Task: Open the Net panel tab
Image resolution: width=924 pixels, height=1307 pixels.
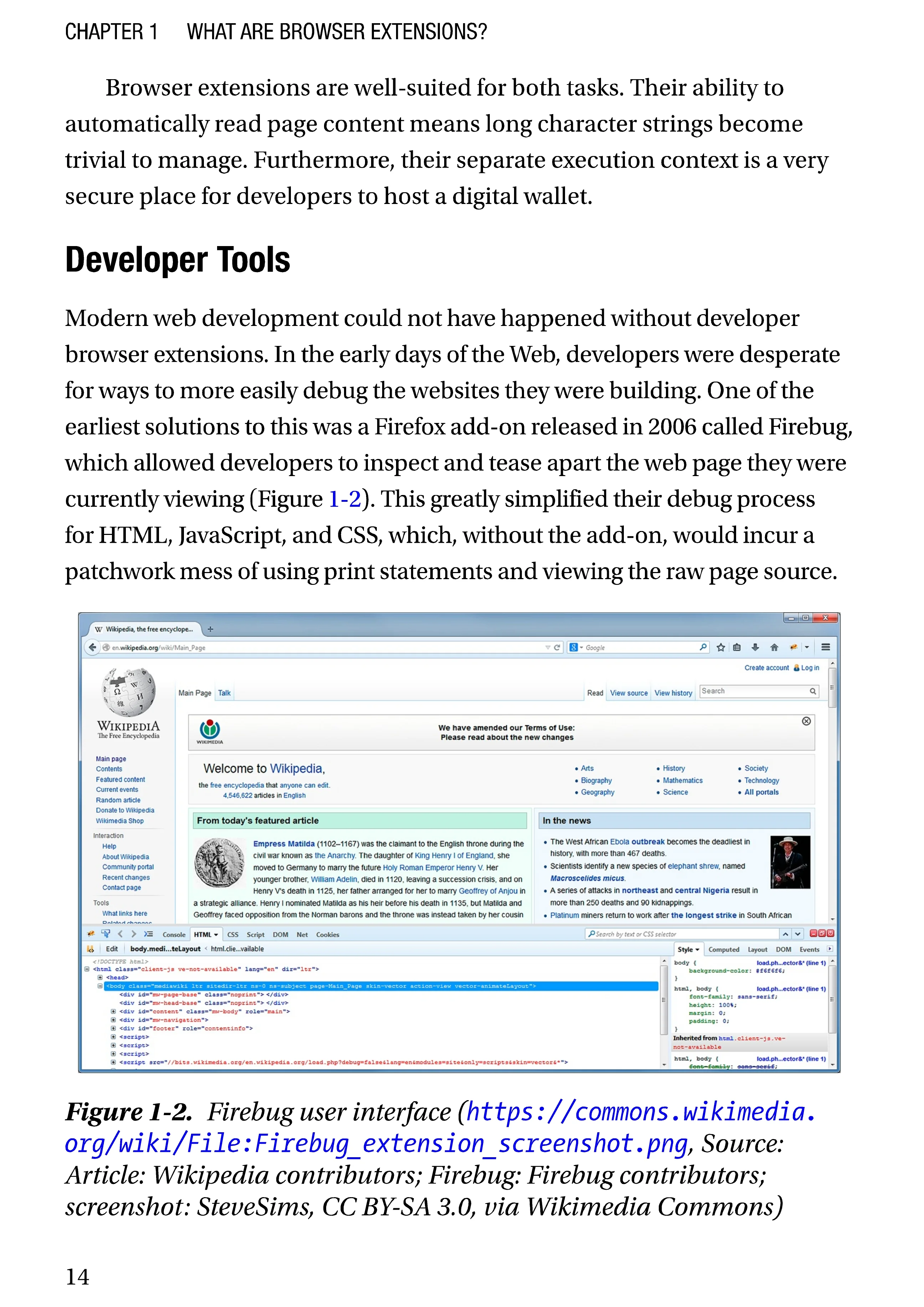Action: 302,935
